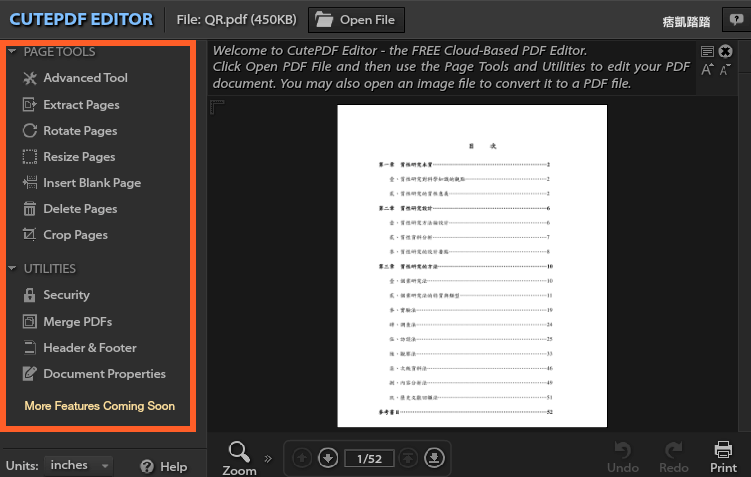Expand zoom options double-chevron
This screenshot has width=751, height=477.
268,459
